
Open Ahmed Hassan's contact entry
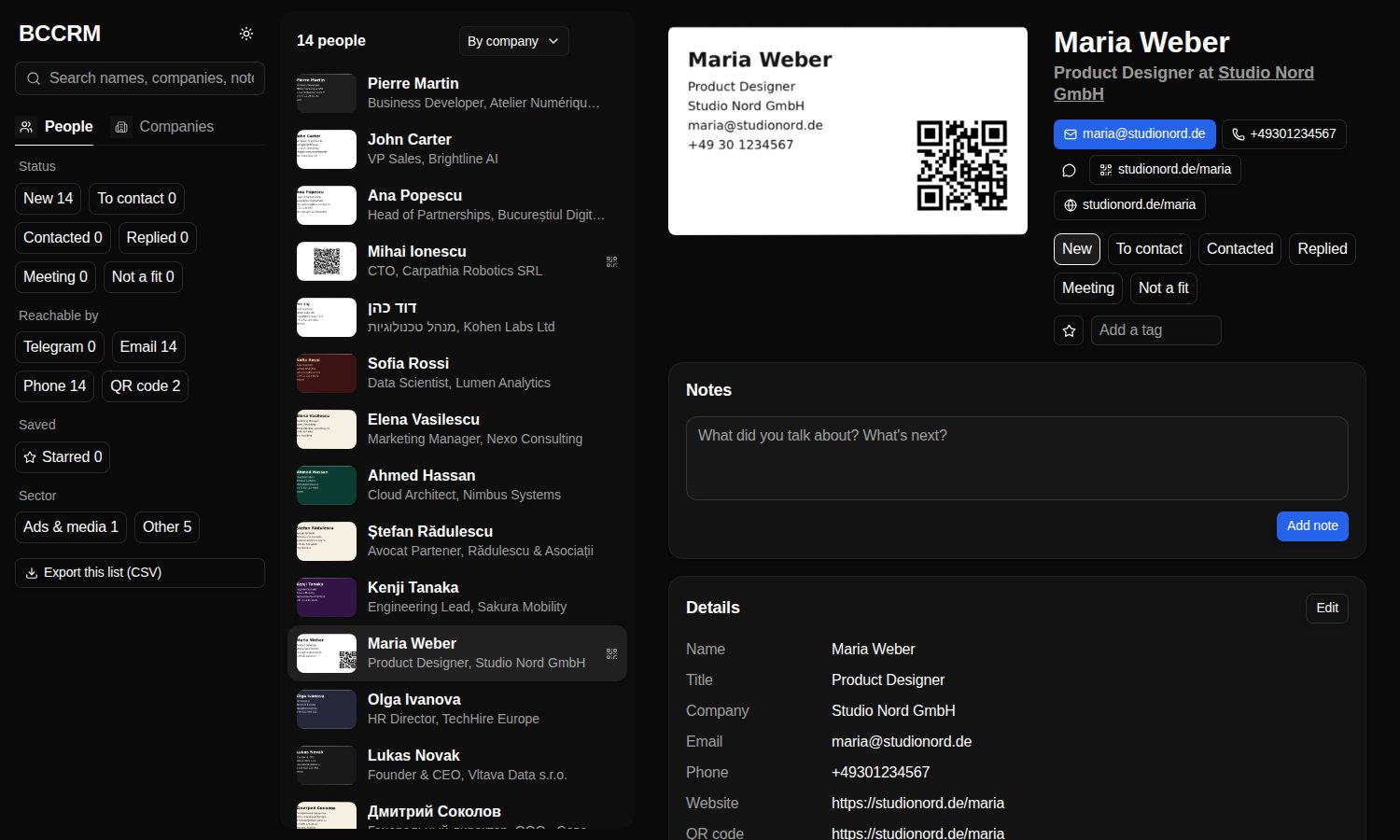(x=457, y=485)
